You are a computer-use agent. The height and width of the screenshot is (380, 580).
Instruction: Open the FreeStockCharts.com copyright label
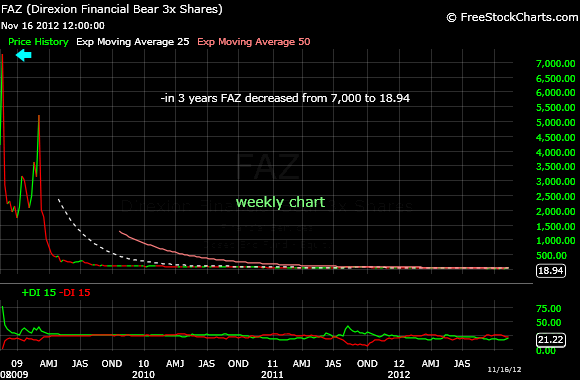[512, 17]
